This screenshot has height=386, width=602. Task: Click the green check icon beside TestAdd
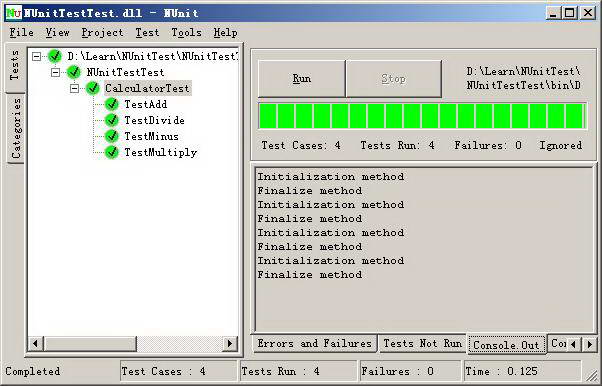click(112, 104)
